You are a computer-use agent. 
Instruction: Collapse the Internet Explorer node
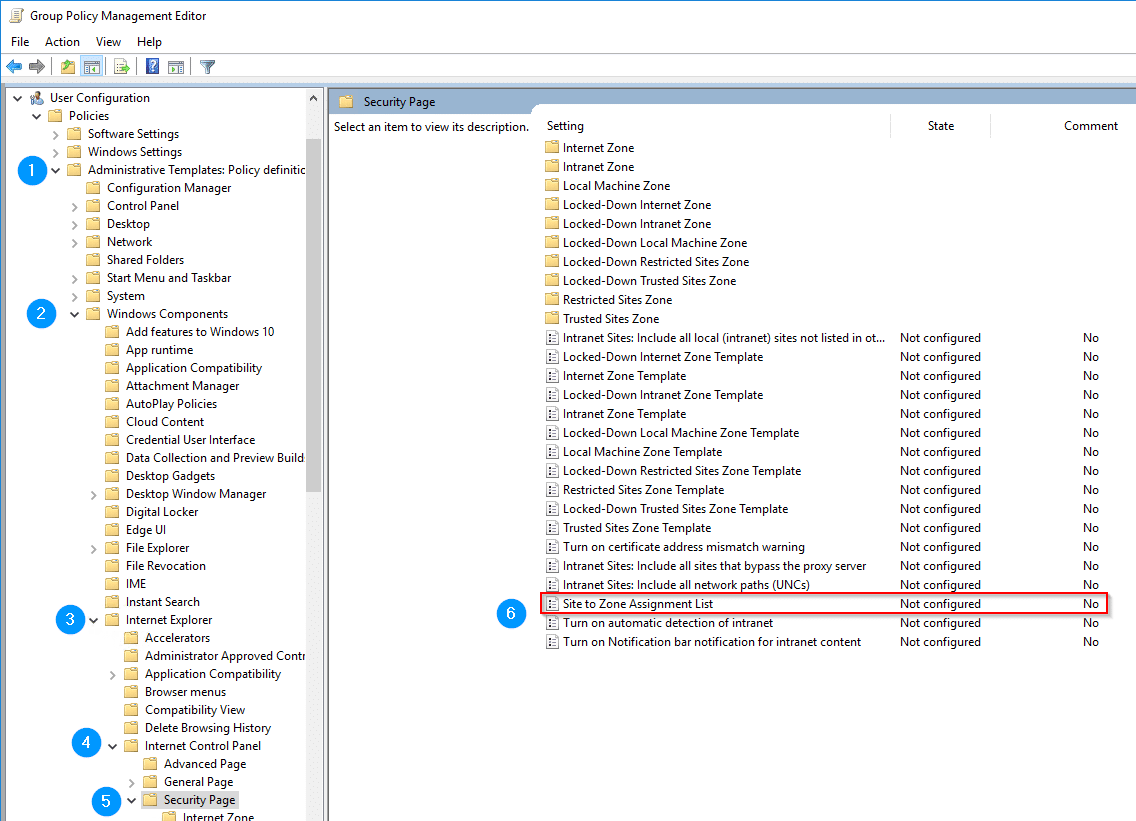pyautogui.click(x=93, y=620)
